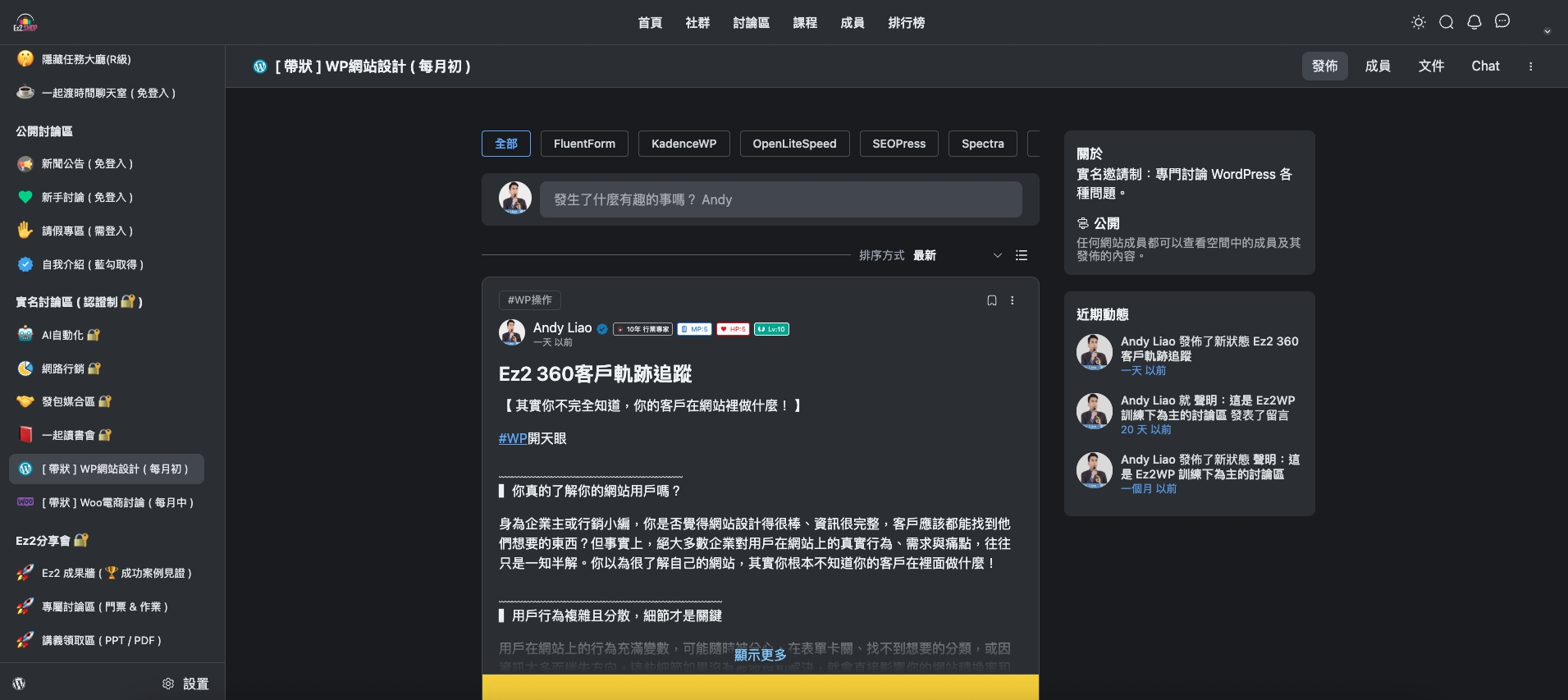
Task: Expand the post with 顯示更多
Action: pos(760,655)
